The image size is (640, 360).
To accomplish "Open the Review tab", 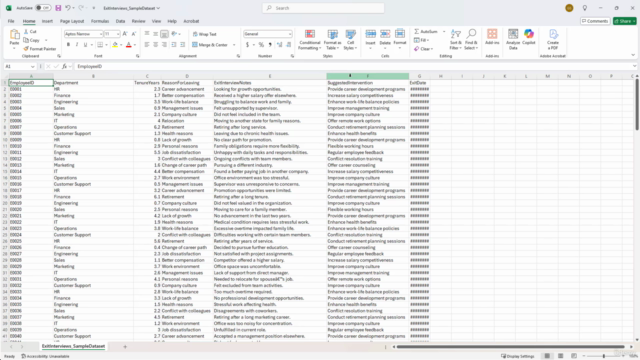I will 138,21.
